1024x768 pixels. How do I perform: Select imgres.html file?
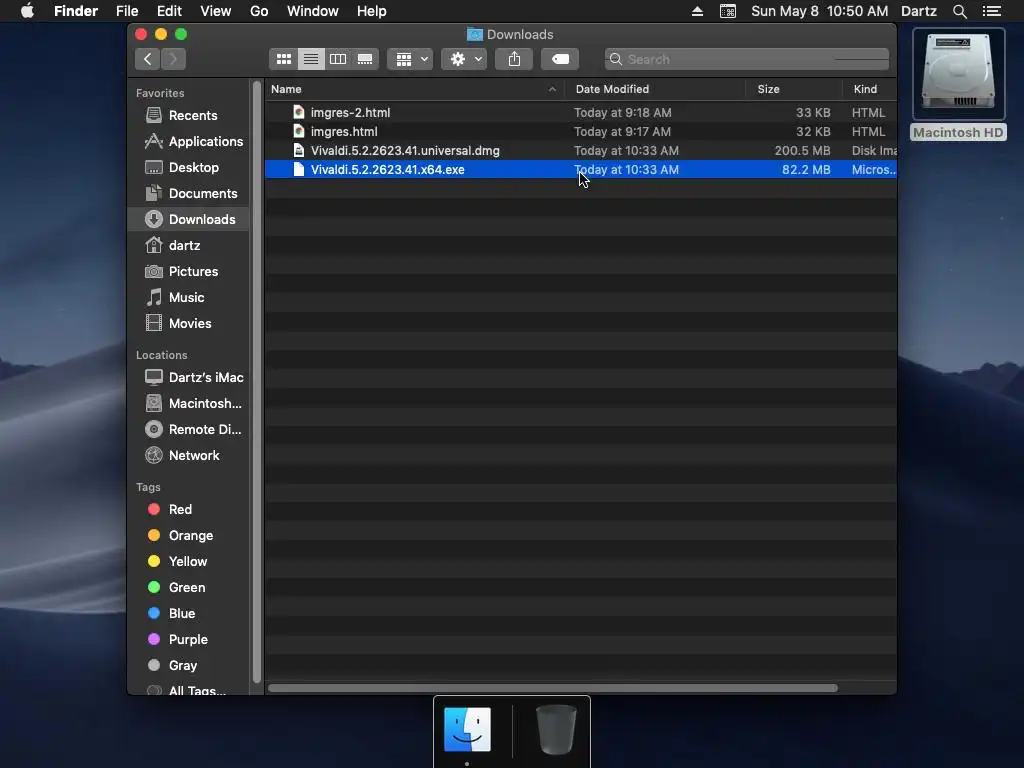581,132
